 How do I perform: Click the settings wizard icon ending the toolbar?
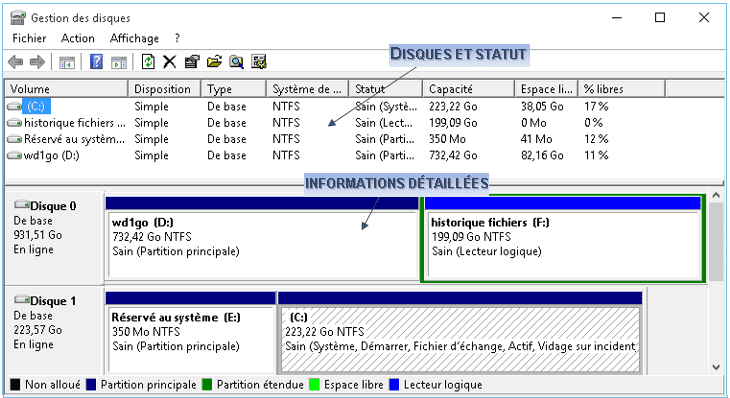258,61
